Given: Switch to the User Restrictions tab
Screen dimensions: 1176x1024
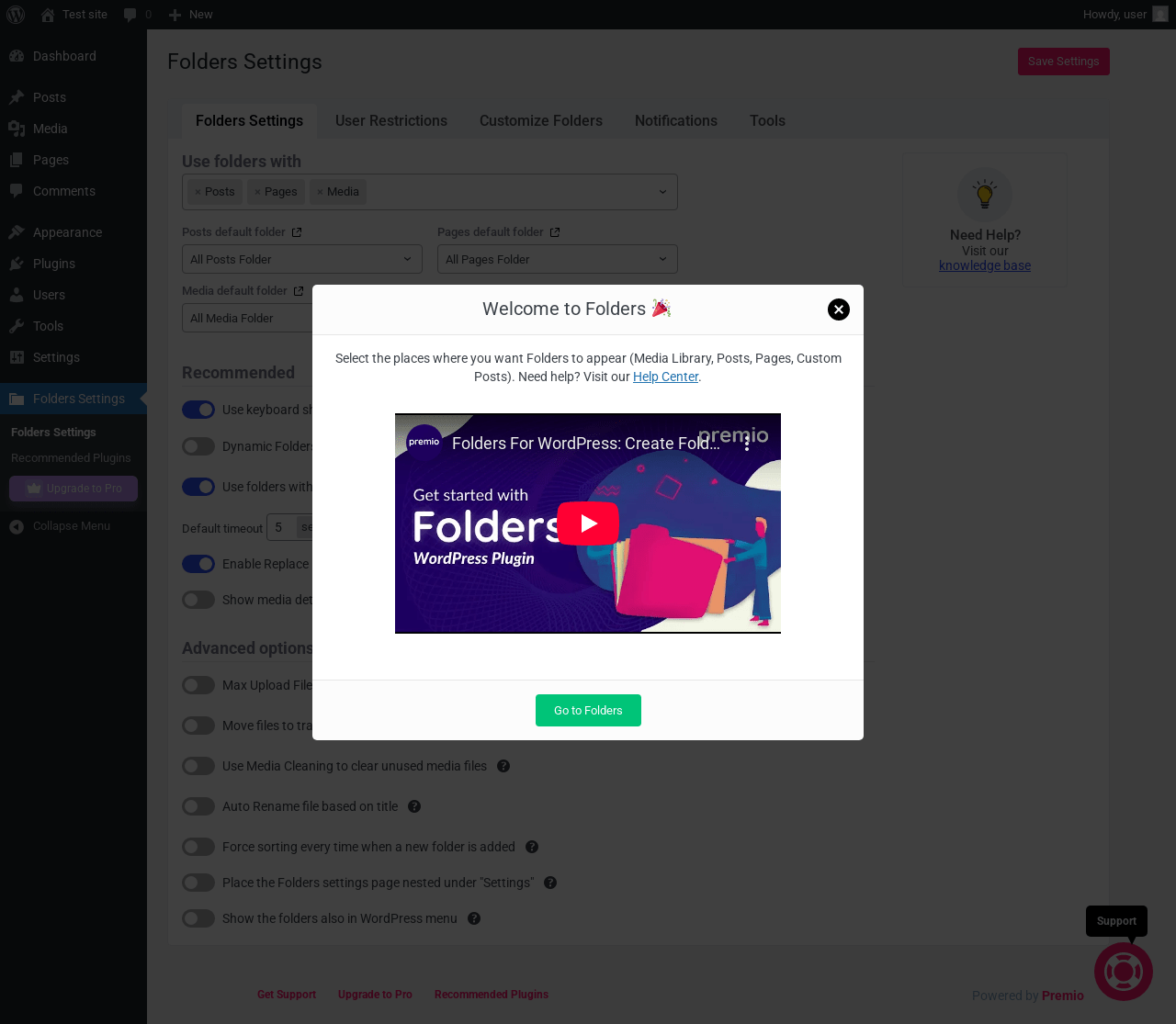Looking at the screenshot, I should tap(391, 120).
